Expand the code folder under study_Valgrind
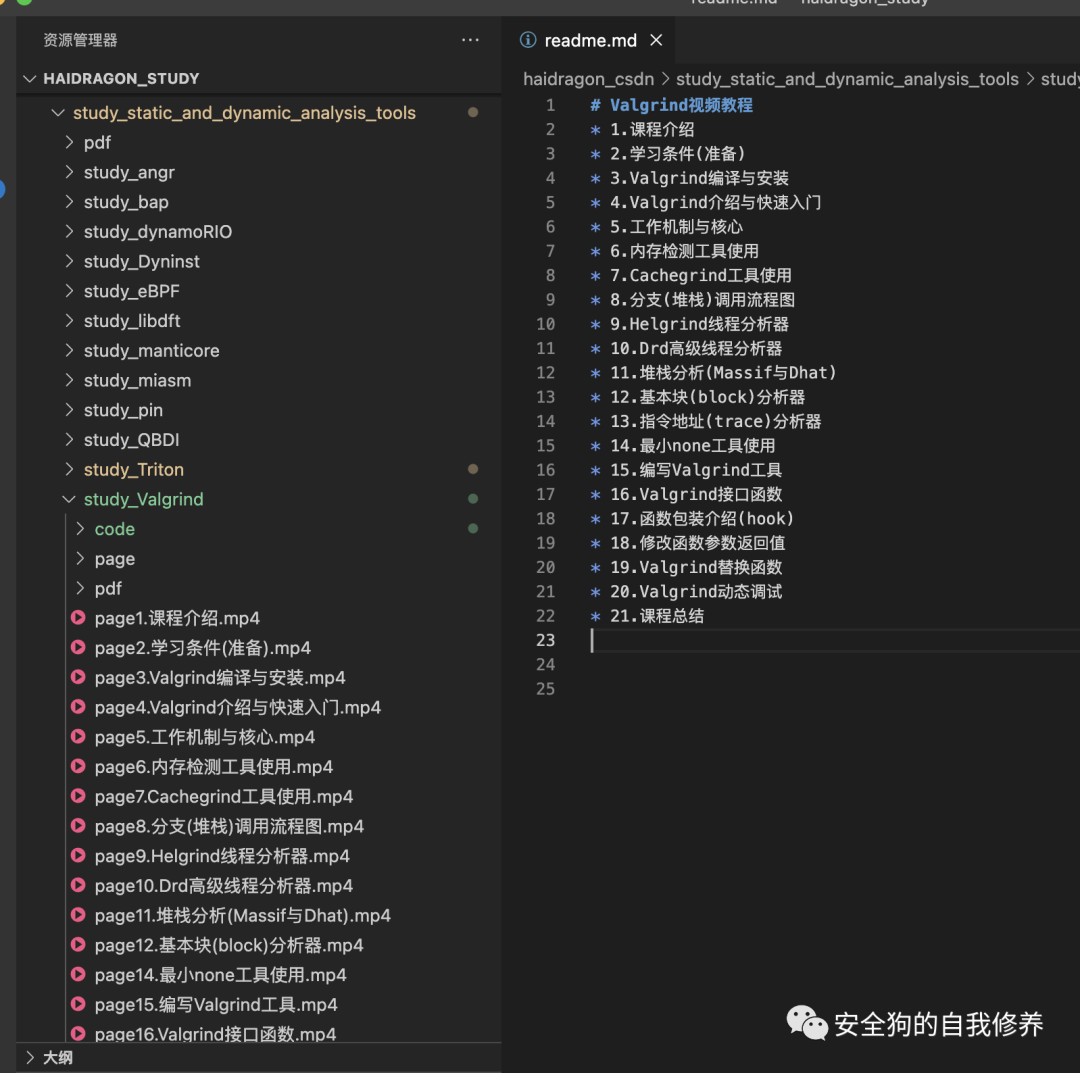This screenshot has height=1073, width=1080. click(x=80, y=528)
